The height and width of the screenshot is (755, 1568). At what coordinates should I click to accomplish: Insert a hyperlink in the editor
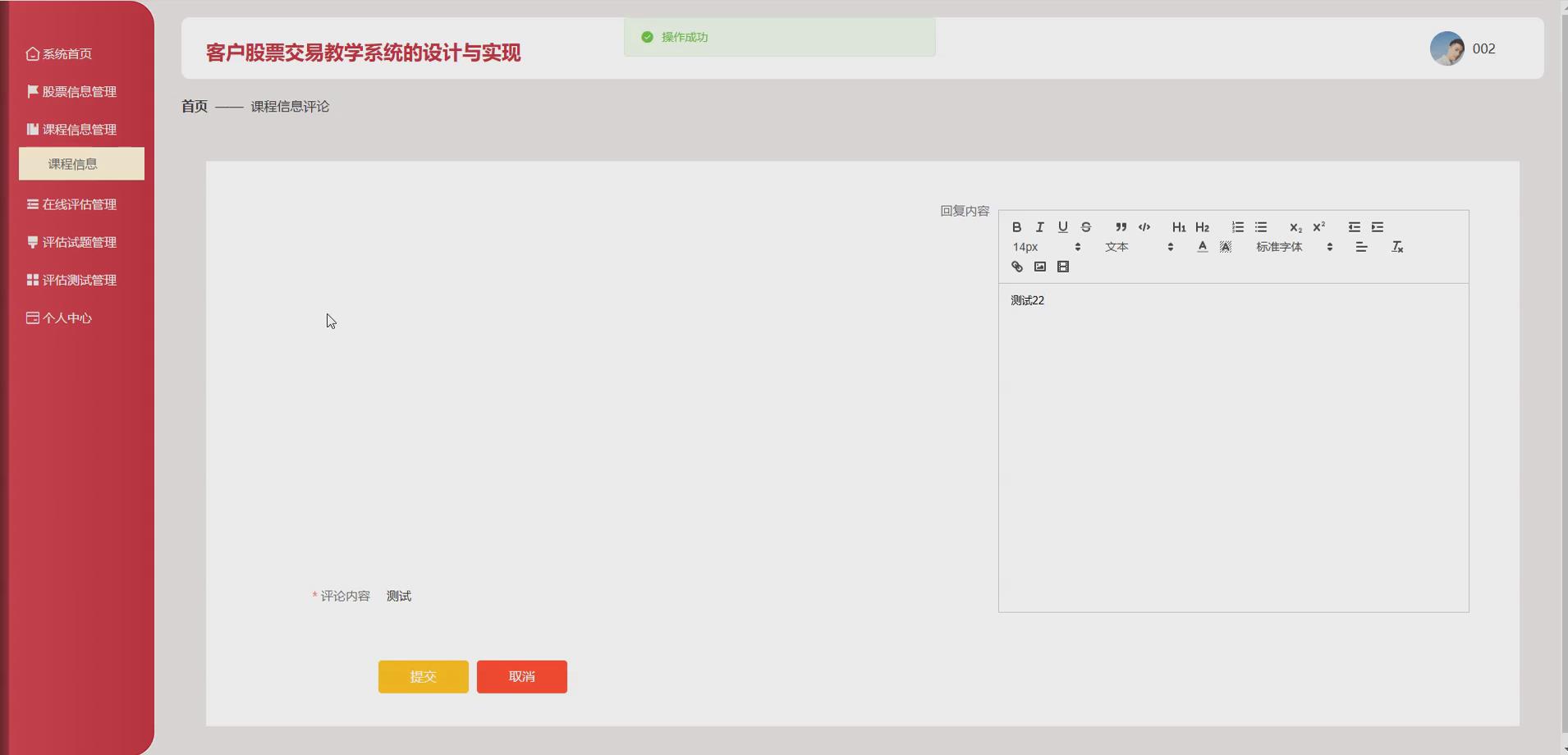point(1017,267)
